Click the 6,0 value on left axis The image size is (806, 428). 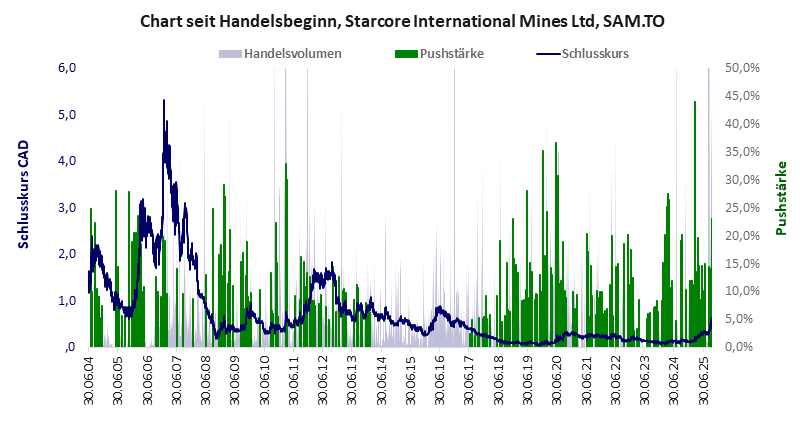click(67, 68)
